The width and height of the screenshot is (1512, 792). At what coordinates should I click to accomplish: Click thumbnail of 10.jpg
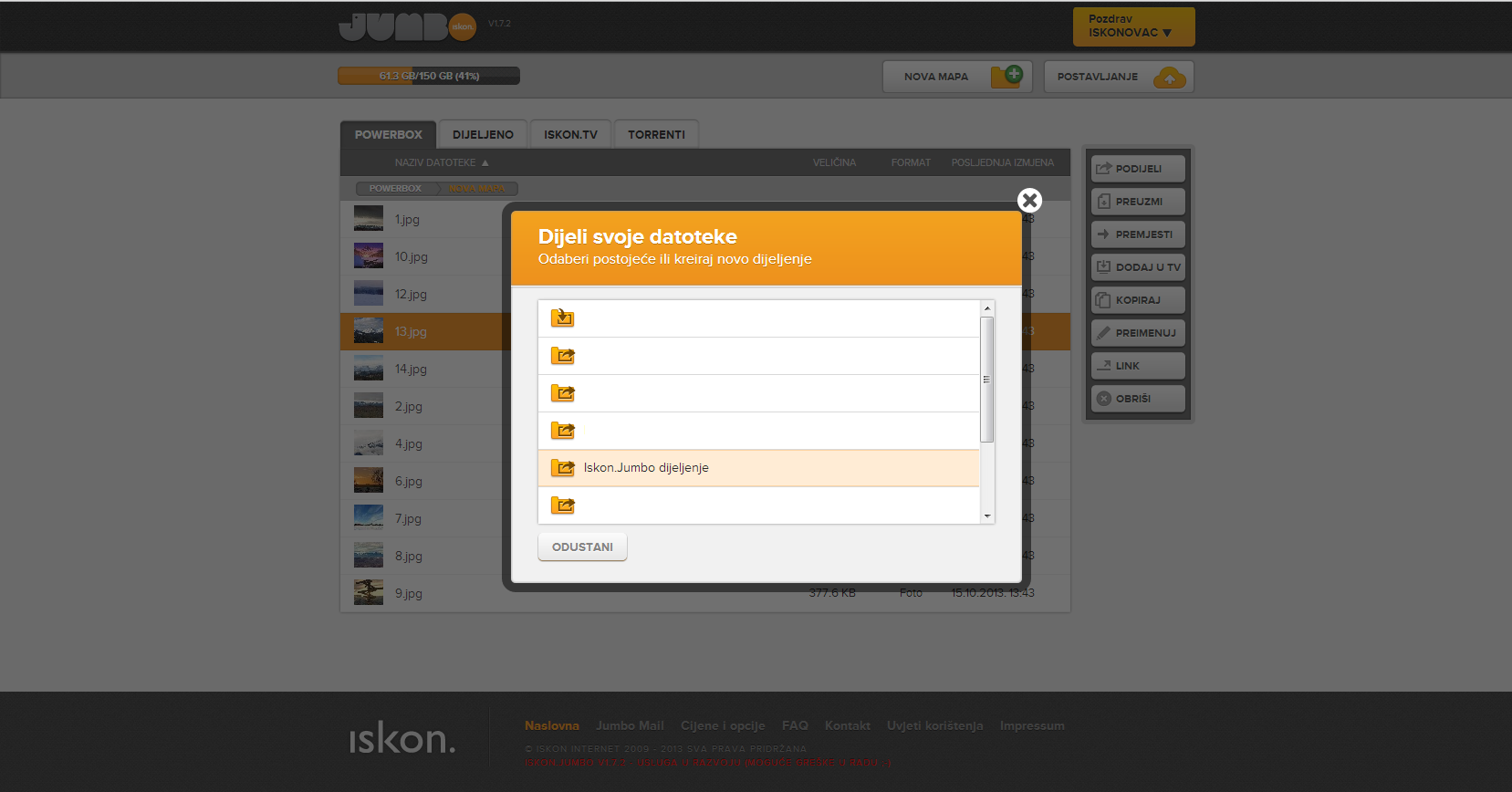click(x=369, y=255)
